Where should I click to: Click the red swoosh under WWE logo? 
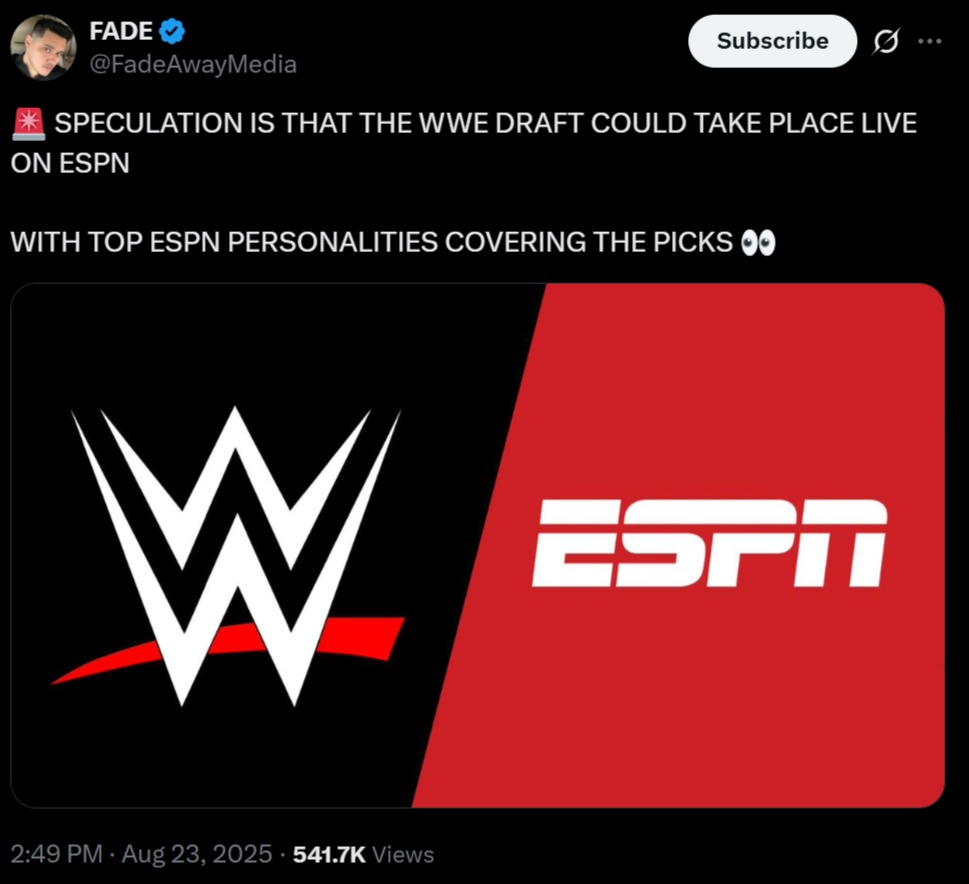point(227,649)
